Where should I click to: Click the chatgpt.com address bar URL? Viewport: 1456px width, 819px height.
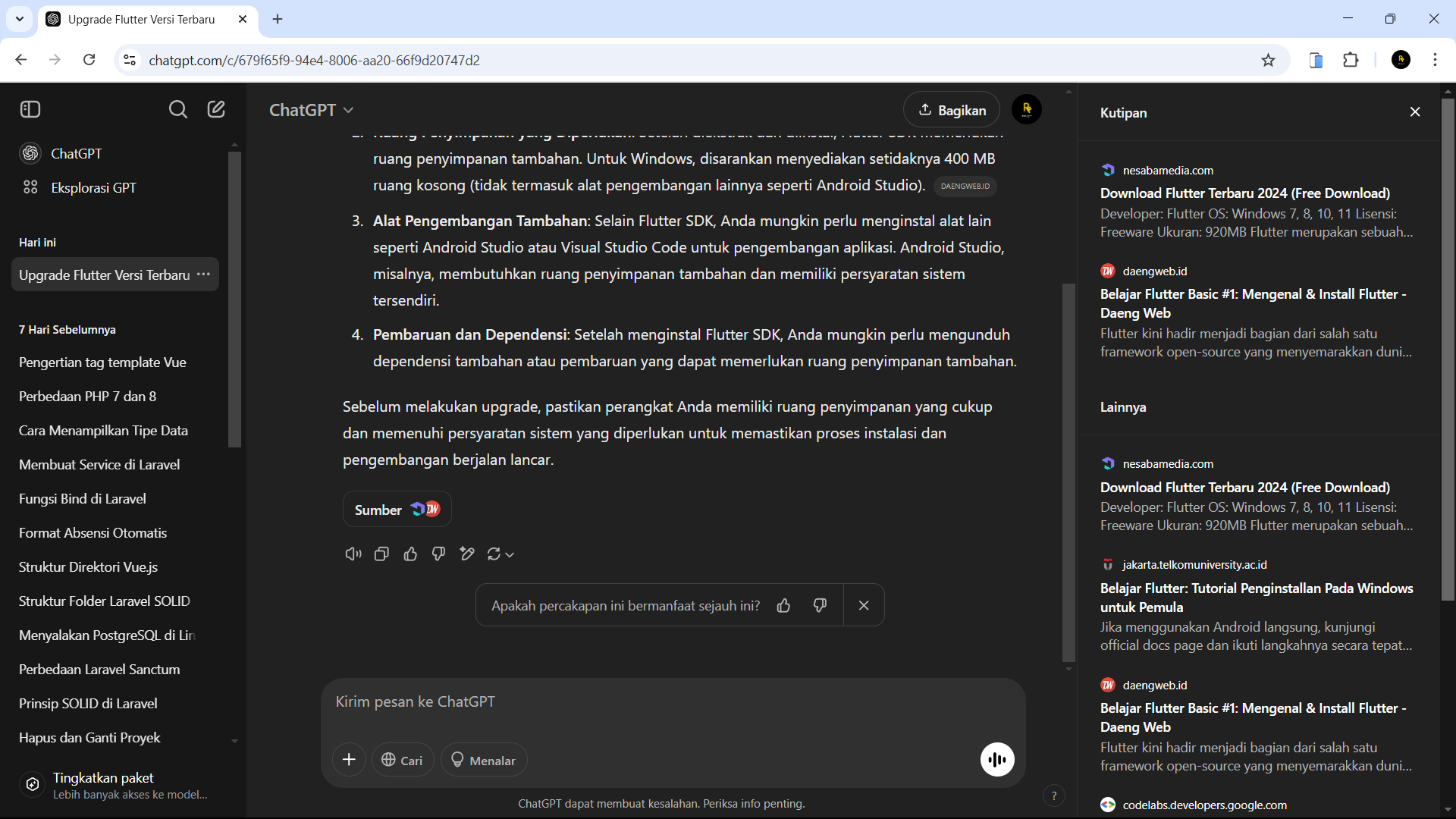(314, 60)
